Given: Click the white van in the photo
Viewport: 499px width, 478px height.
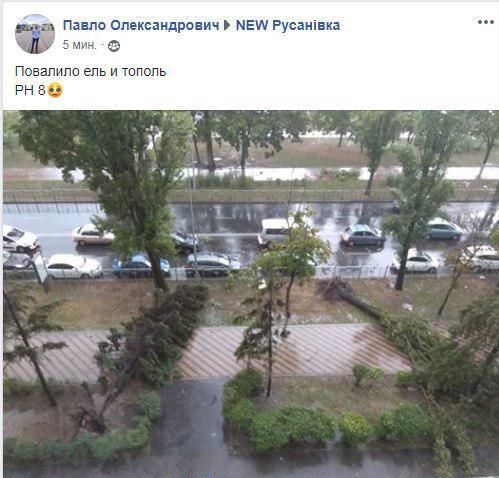Looking at the screenshot, I should (x=273, y=232).
